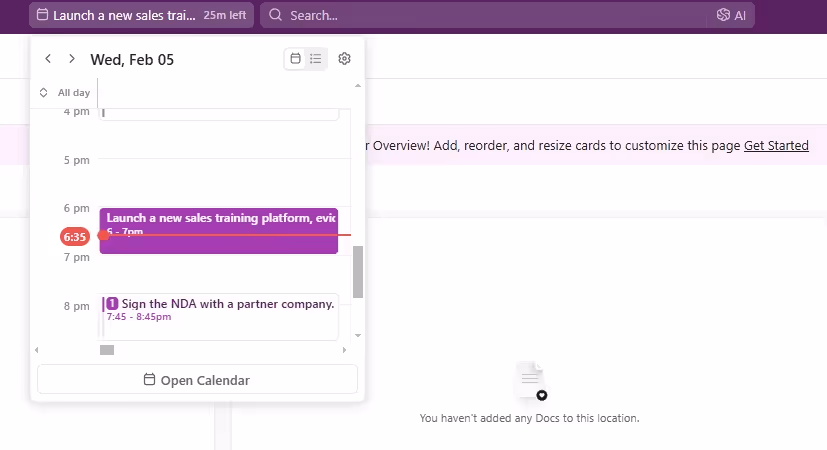Switch to agenda list view icon
The image size is (827, 450).
click(315, 59)
